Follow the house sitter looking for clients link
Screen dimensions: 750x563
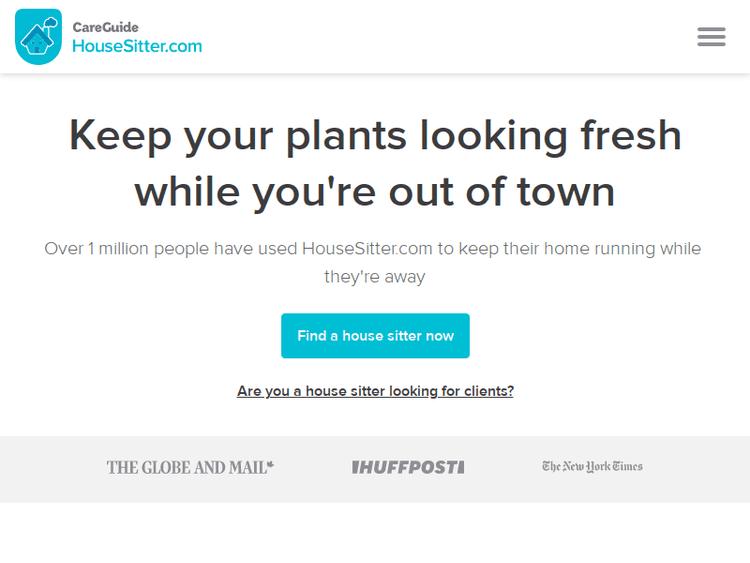(x=375, y=391)
